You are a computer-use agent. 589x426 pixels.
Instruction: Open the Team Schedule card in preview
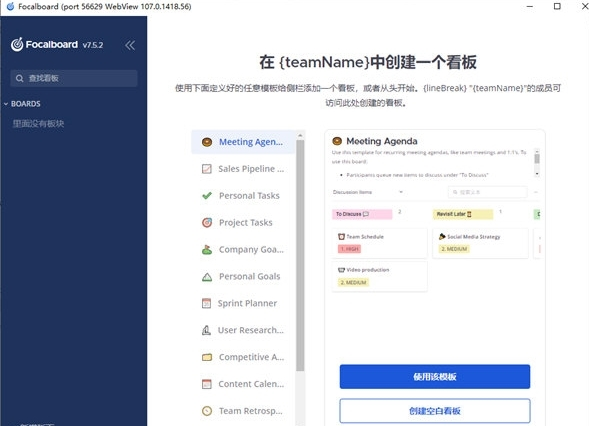coord(379,243)
